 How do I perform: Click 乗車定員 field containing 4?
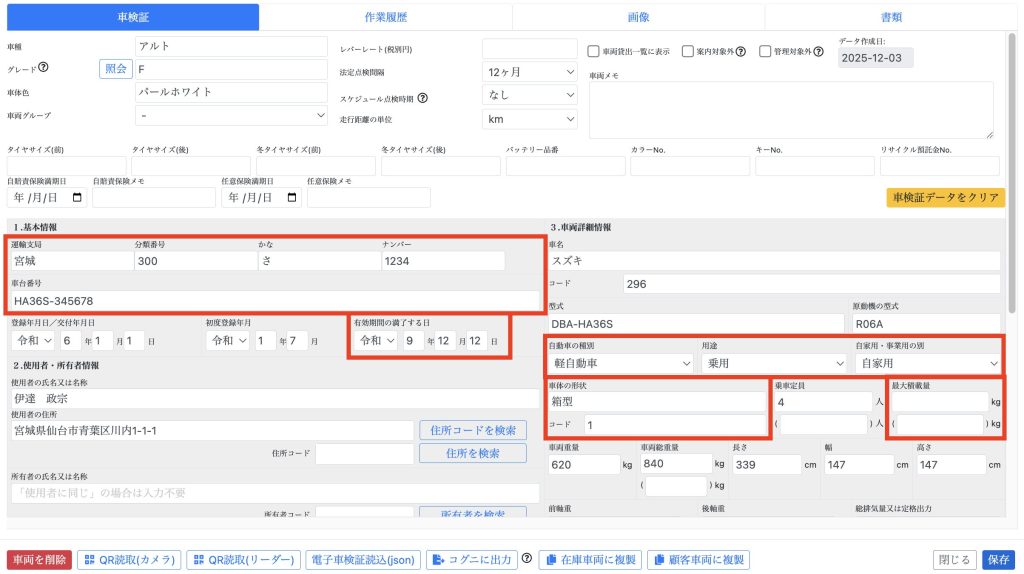[x=823, y=402]
